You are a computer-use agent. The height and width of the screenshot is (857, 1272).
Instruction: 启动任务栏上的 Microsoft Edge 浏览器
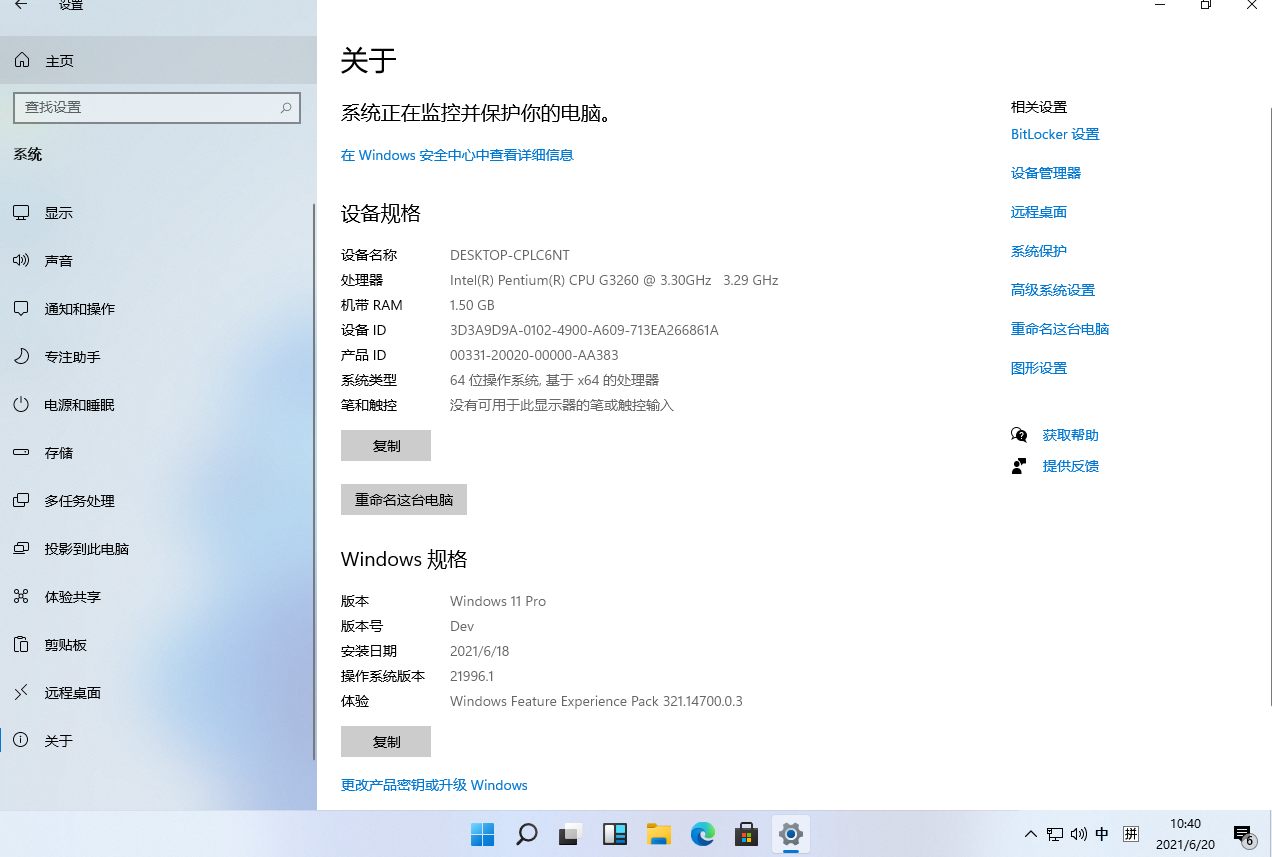(x=702, y=833)
